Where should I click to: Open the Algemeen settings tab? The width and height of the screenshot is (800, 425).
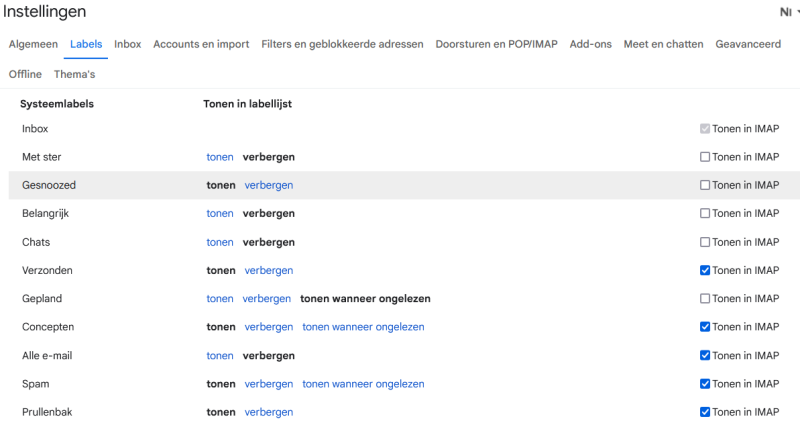click(x=33, y=44)
